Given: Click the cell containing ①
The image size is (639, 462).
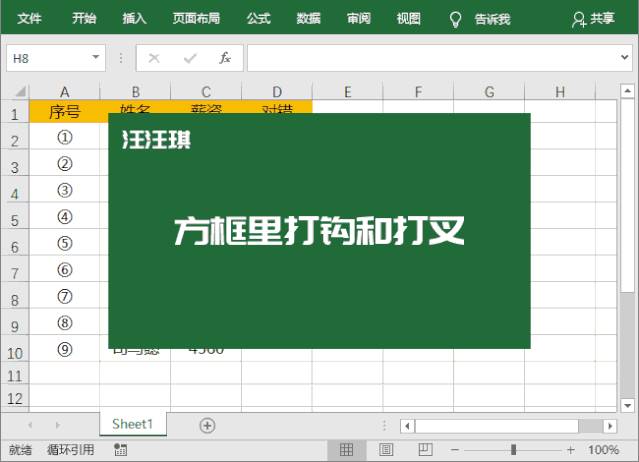Looking at the screenshot, I should point(64,137).
